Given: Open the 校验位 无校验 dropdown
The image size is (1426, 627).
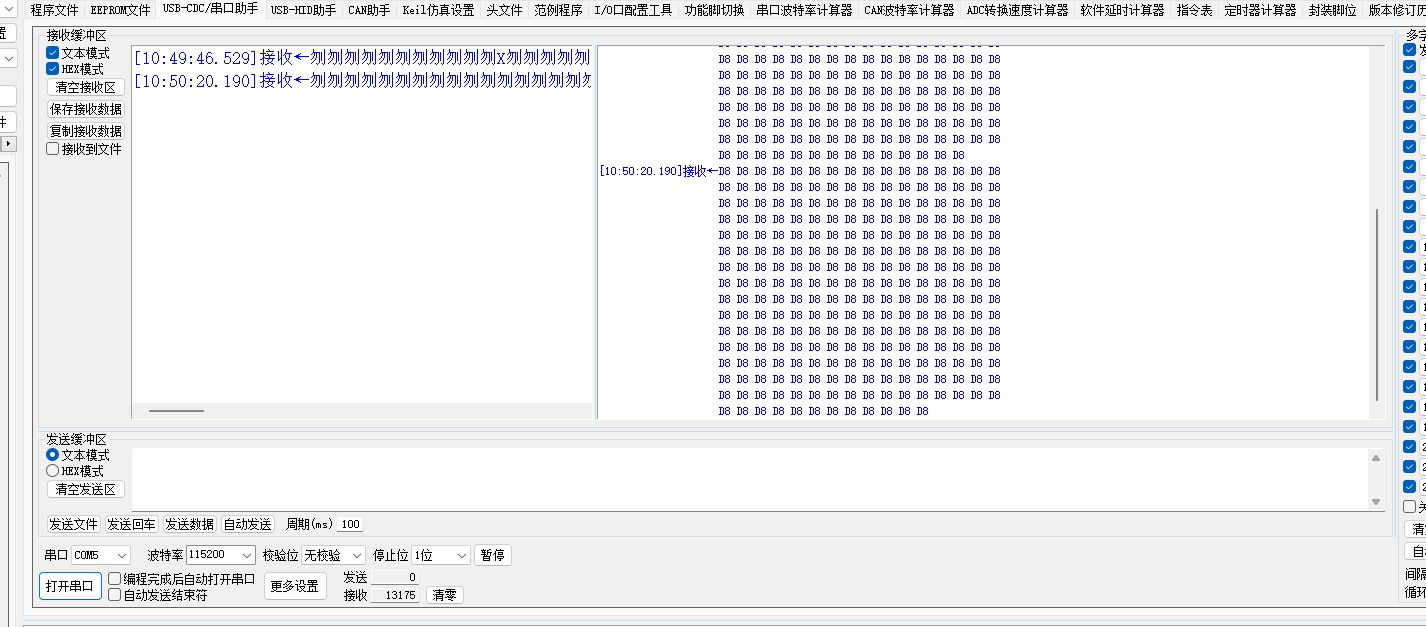Looking at the screenshot, I should pyautogui.click(x=334, y=555).
